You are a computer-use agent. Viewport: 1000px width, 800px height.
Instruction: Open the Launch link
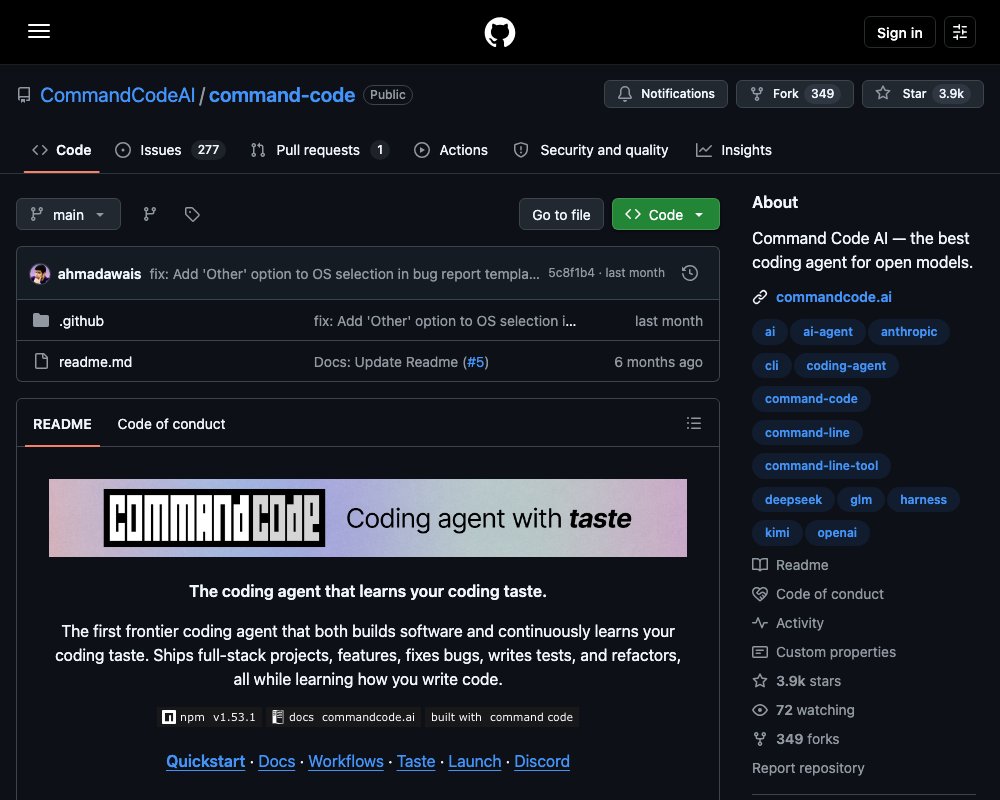[x=474, y=761]
